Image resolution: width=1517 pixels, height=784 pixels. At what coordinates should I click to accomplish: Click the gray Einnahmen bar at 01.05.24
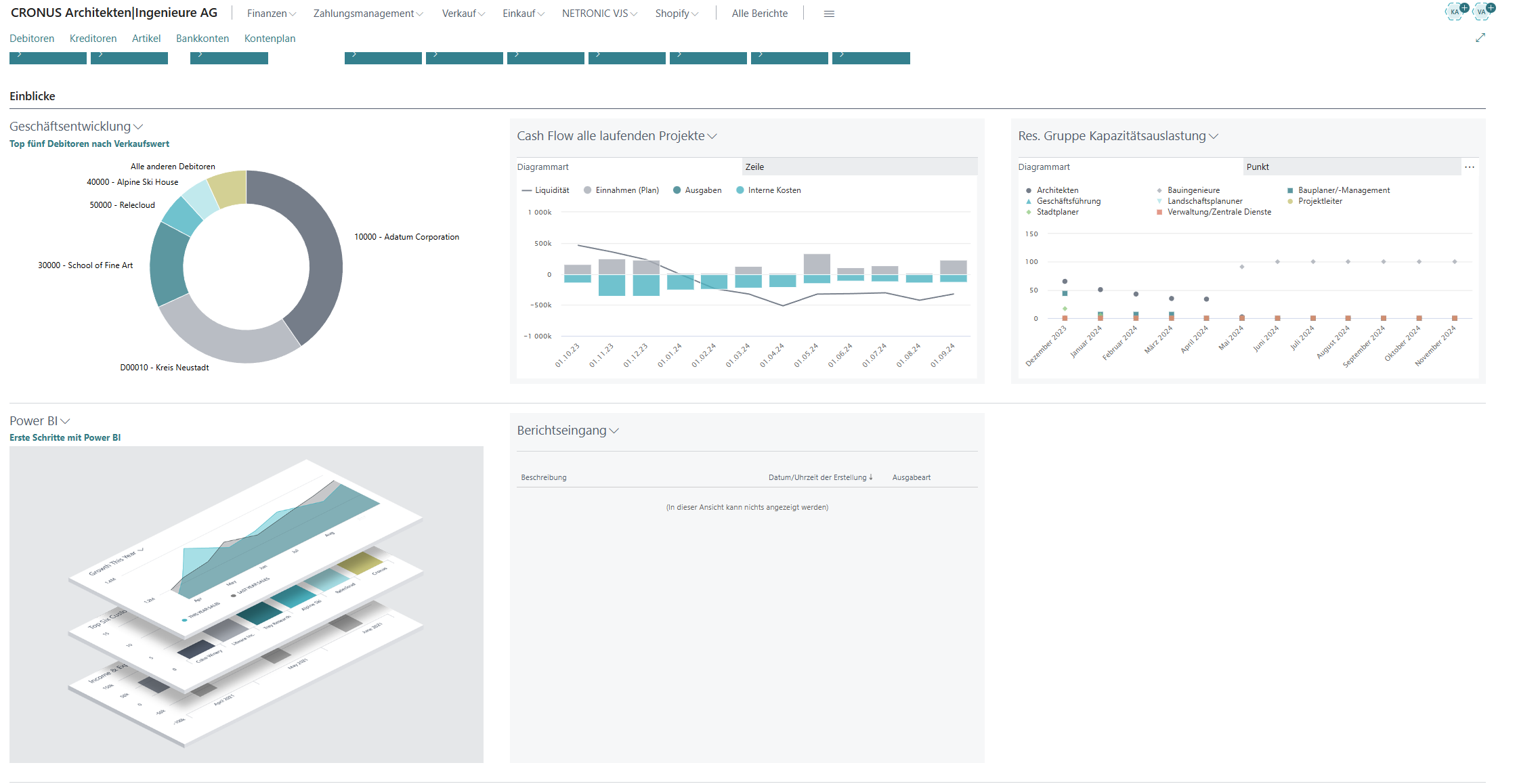(817, 264)
